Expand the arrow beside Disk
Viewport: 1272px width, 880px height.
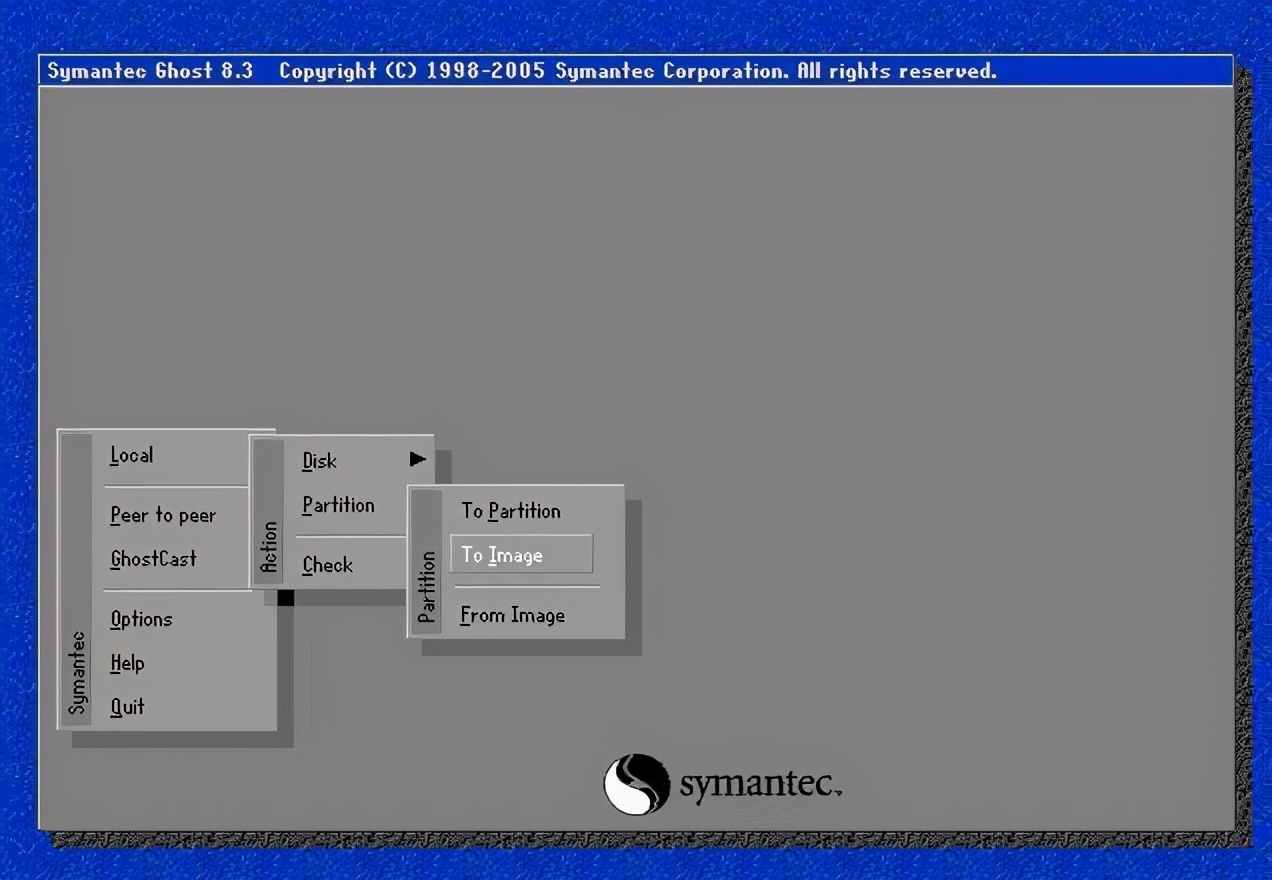click(417, 459)
